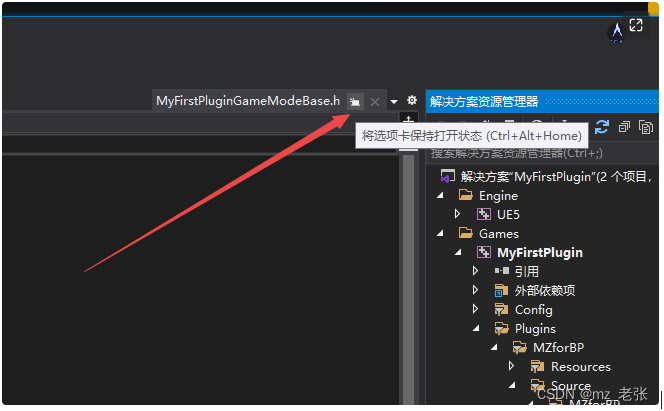Viewport: 664px width, 411px height.
Task: Click the round badge icon beside fullscreen
Action: point(617,32)
